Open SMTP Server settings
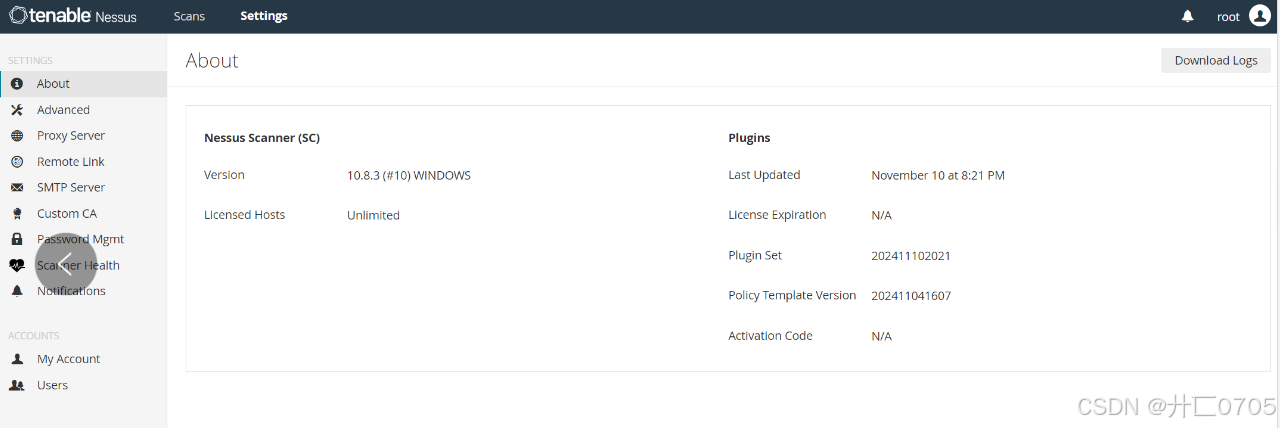Screen dimensions: 1280x428 click(x=83, y=188)
